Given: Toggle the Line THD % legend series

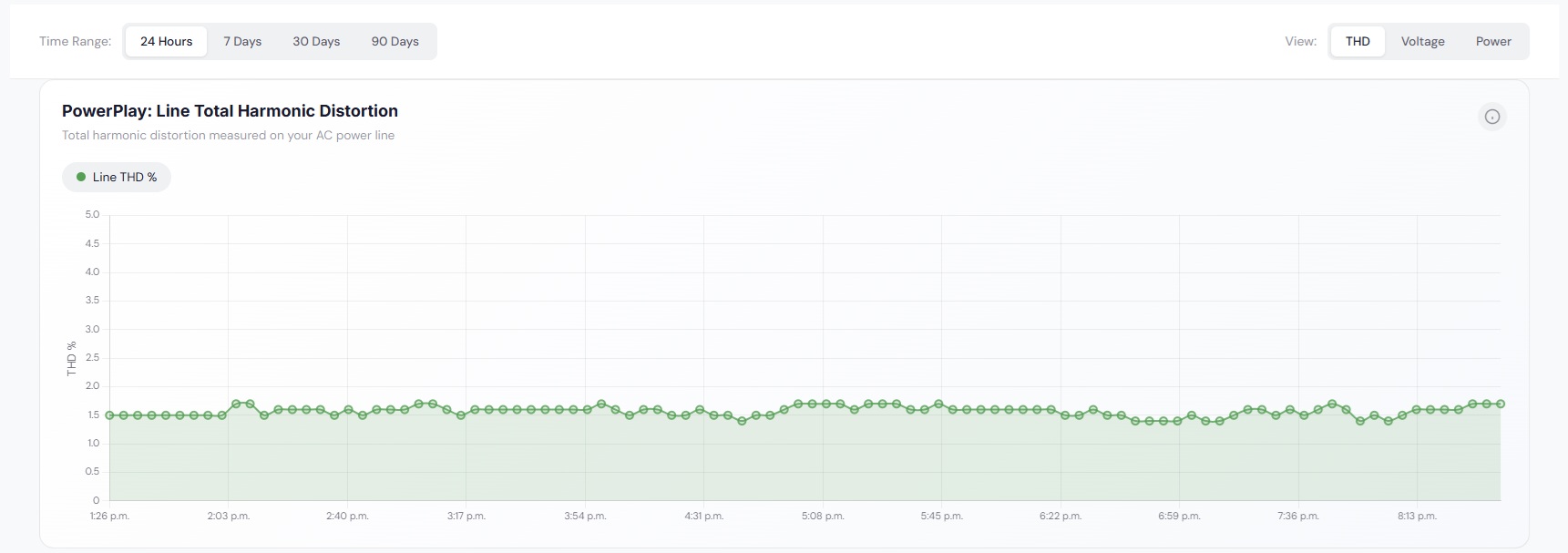Looking at the screenshot, I should click(x=117, y=178).
